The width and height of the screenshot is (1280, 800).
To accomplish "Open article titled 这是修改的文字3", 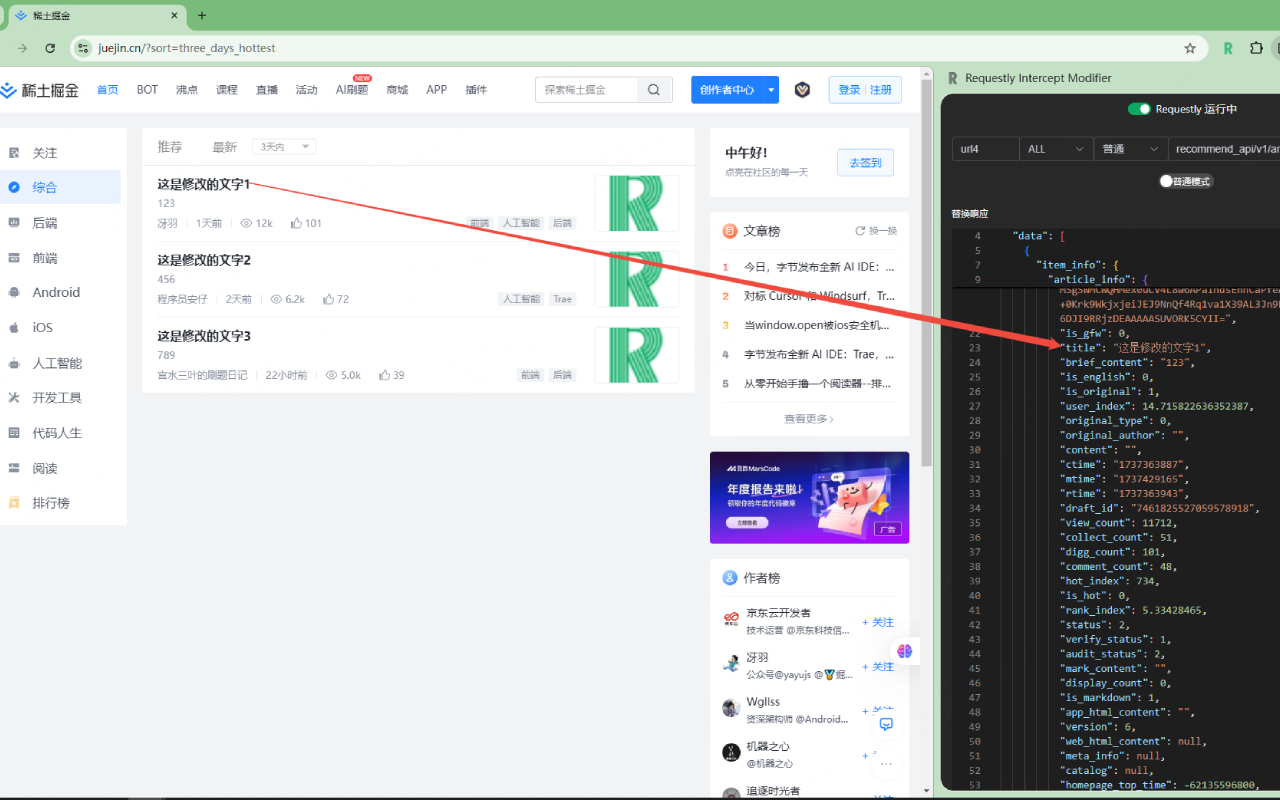I will tap(204, 336).
